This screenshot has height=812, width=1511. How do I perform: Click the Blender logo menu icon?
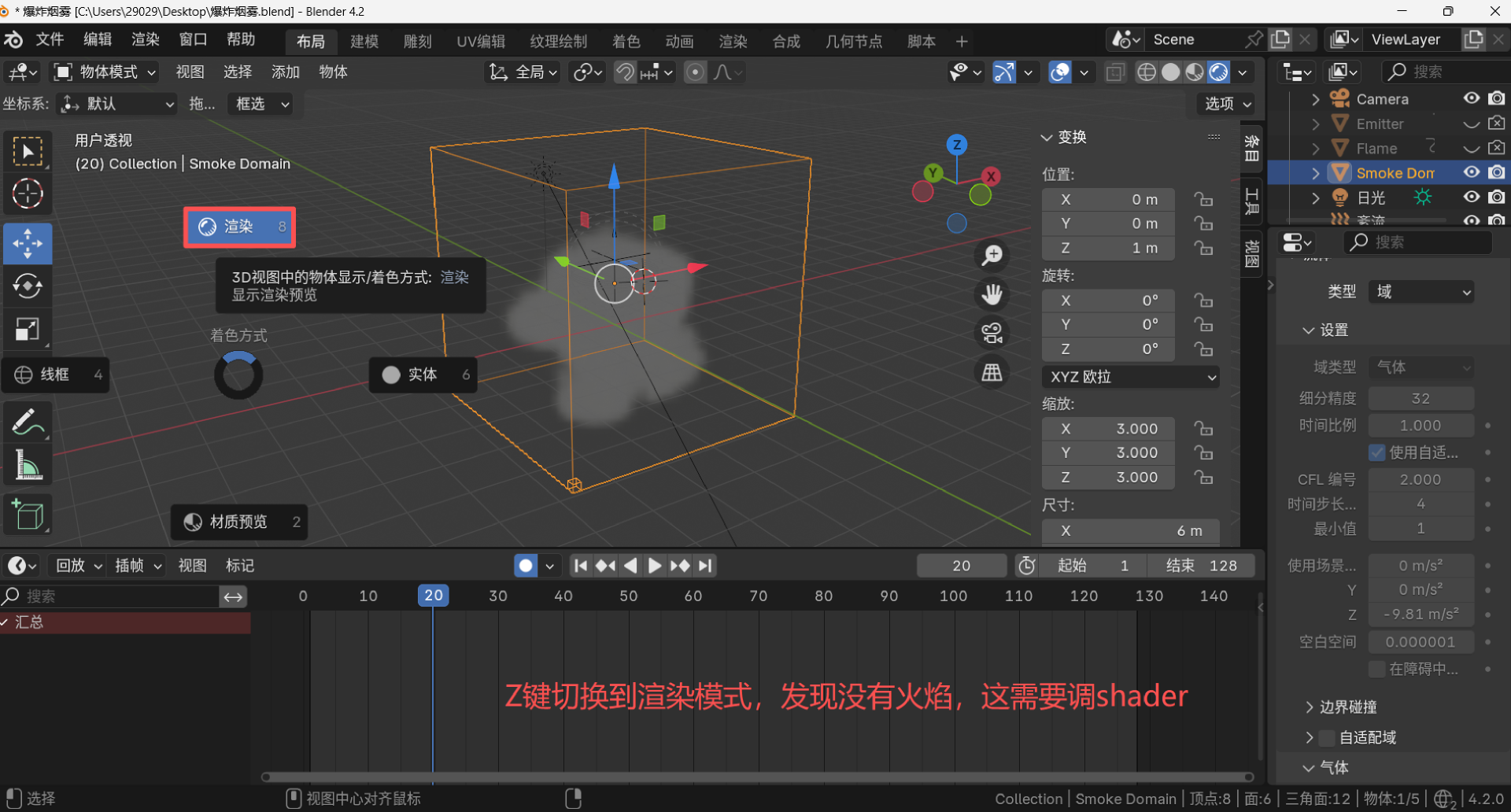pos(13,39)
